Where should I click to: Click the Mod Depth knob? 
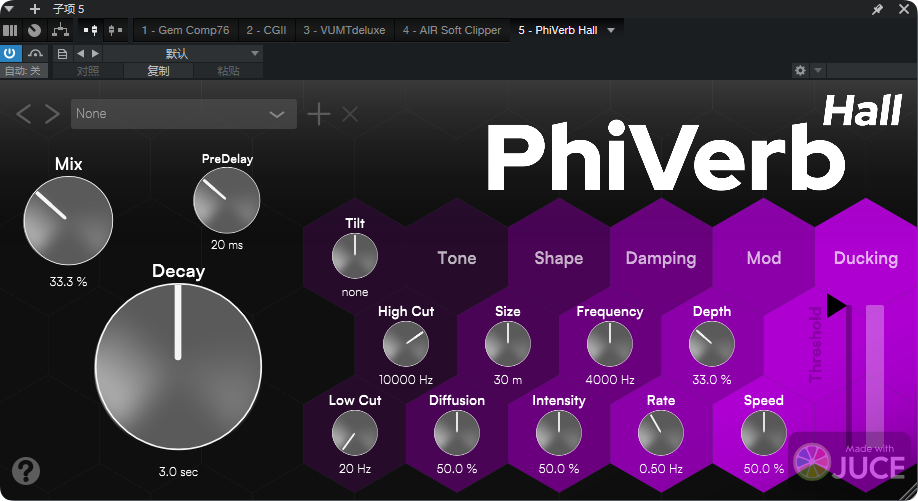[711, 344]
